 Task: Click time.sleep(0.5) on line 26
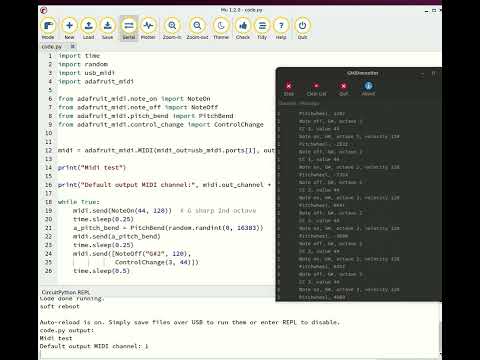(x=101, y=271)
